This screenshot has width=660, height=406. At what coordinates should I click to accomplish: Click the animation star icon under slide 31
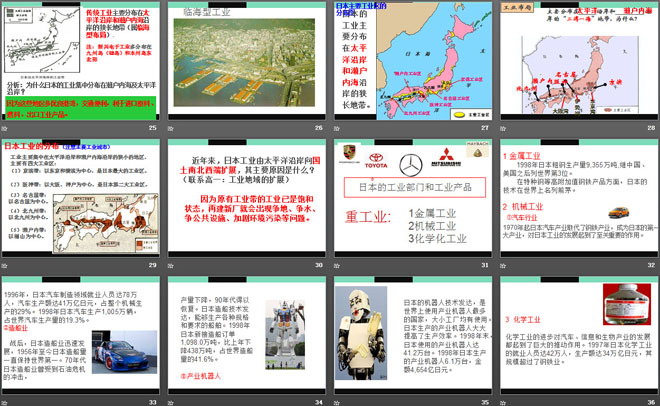pyautogui.click(x=337, y=264)
